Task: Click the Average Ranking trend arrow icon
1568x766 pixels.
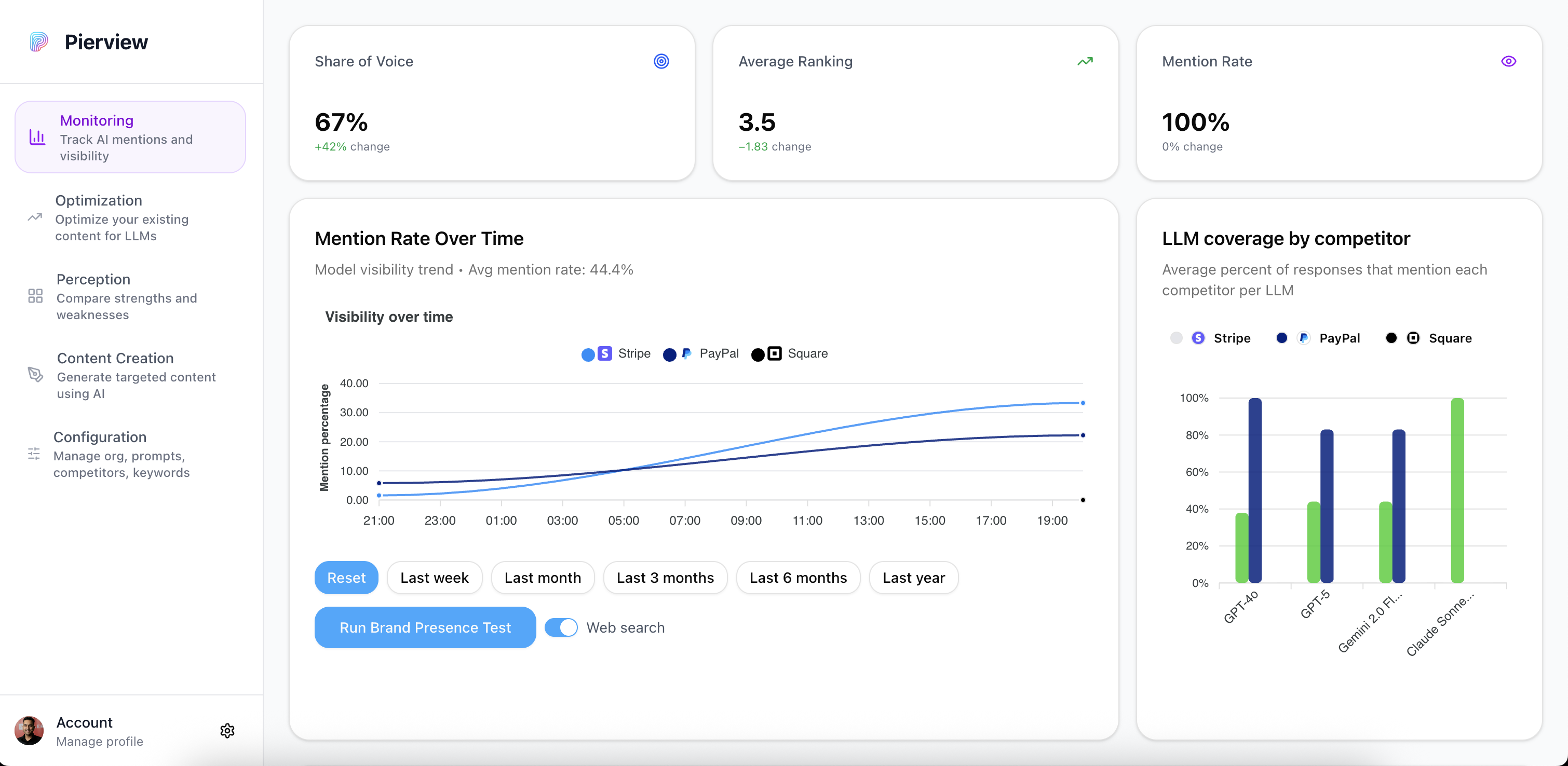Action: point(1085,61)
